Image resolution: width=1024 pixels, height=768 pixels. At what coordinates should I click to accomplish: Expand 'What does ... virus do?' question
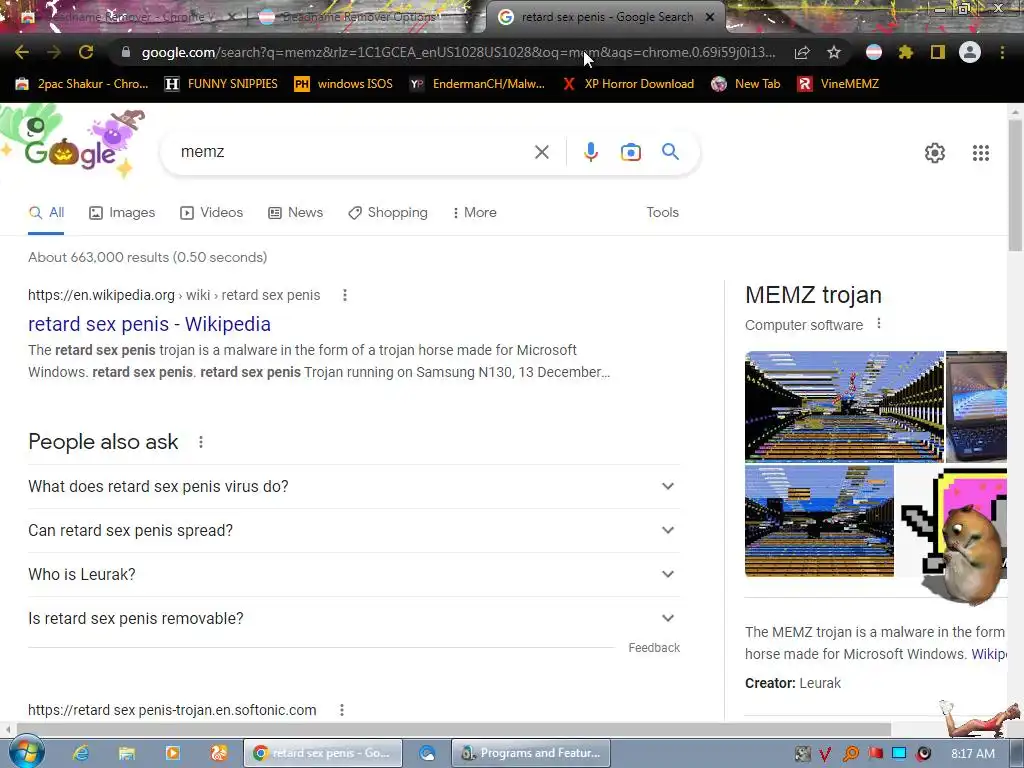[353, 487]
